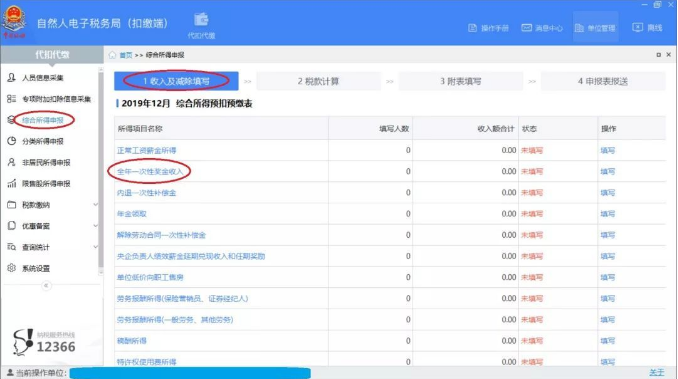The image size is (678, 379).
Task: Click 填写 for 全年一次性奖金收入 row
Action: (x=608, y=172)
